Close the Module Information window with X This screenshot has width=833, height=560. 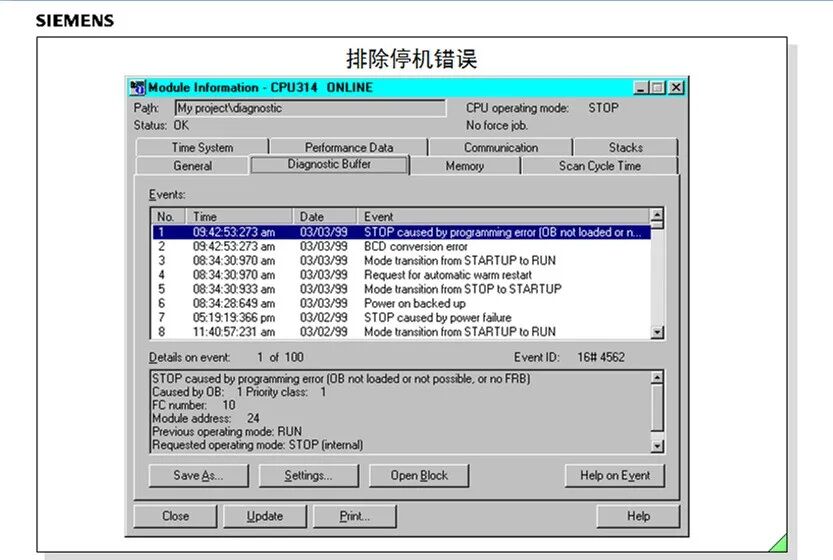click(x=676, y=88)
